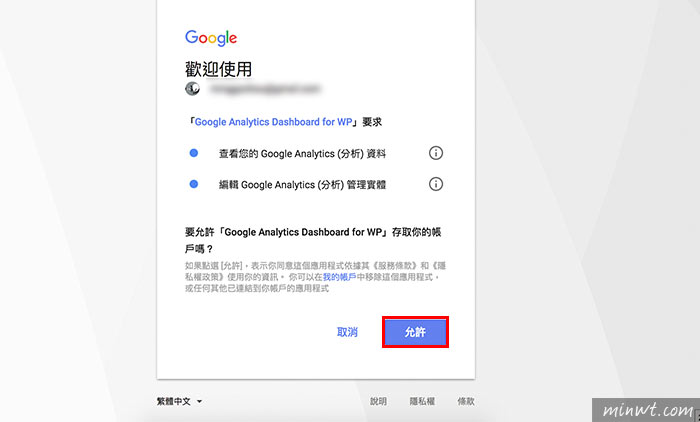Expand the 繁體中文 language dropdown
Viewport: 700px width, 422px height.
pos(179,401)
